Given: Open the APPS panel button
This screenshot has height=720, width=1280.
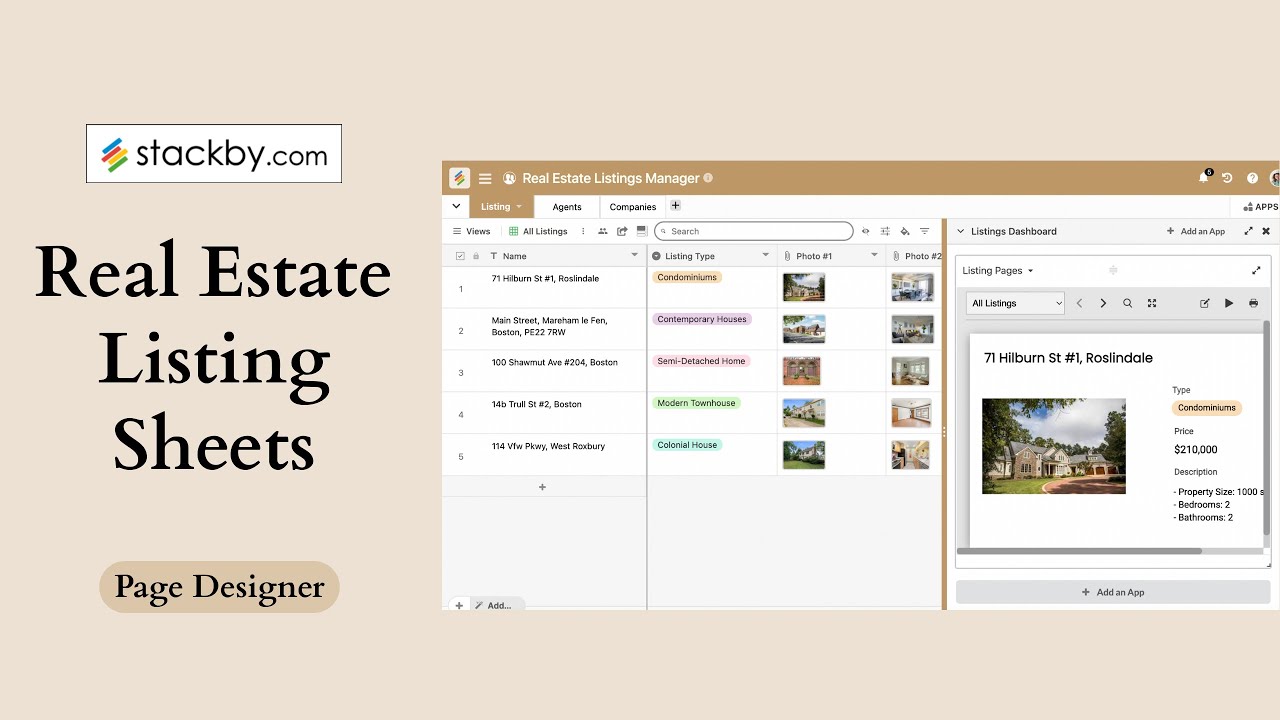Looking at the screenshot, I should (x=1261, y=207).
